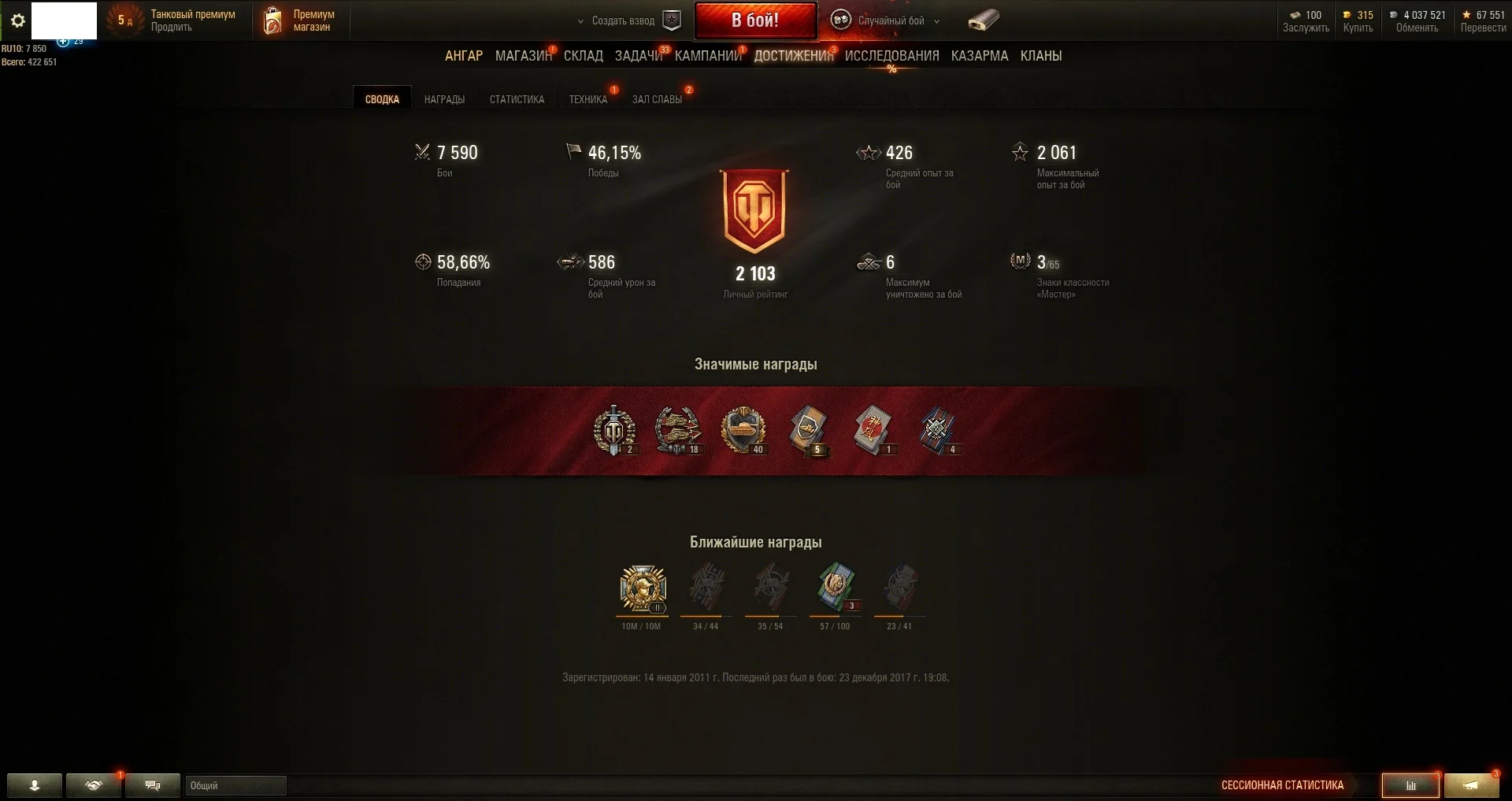Click the Premium shop bag icon
The height and width of the screenshot is (801, 1512).
pos(272,20)
